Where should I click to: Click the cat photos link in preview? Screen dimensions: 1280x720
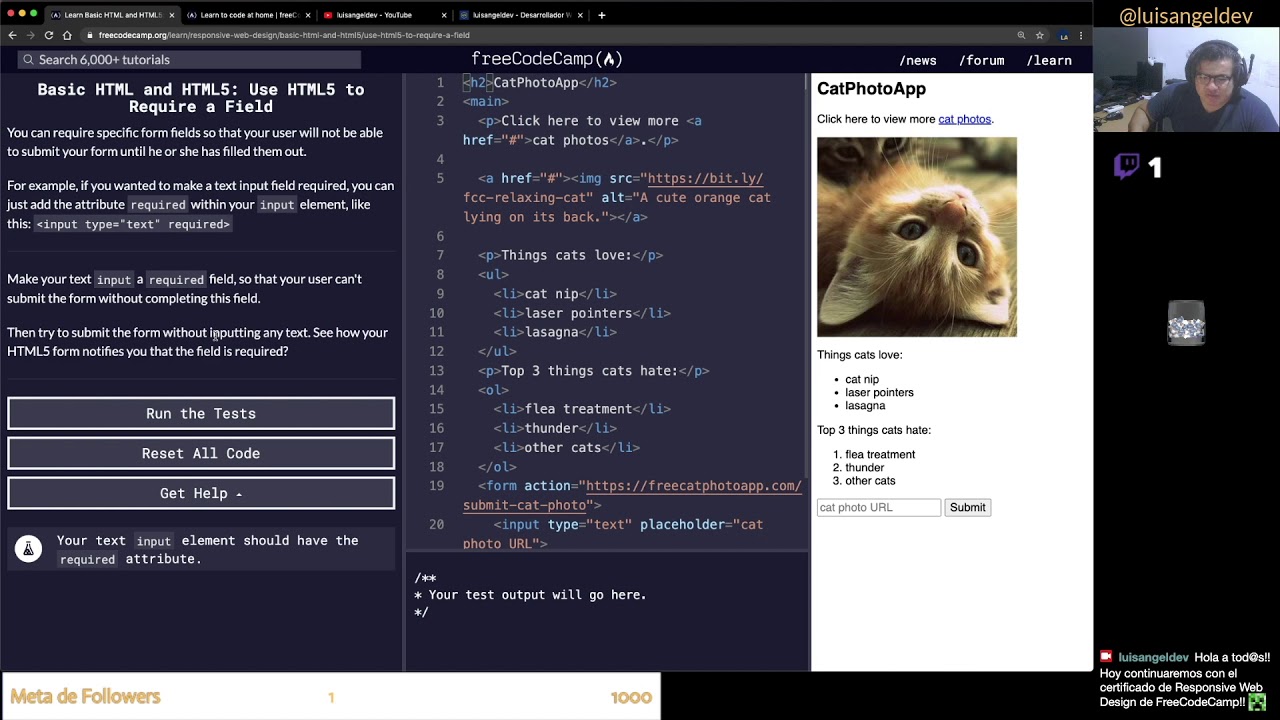pos(964,119)
